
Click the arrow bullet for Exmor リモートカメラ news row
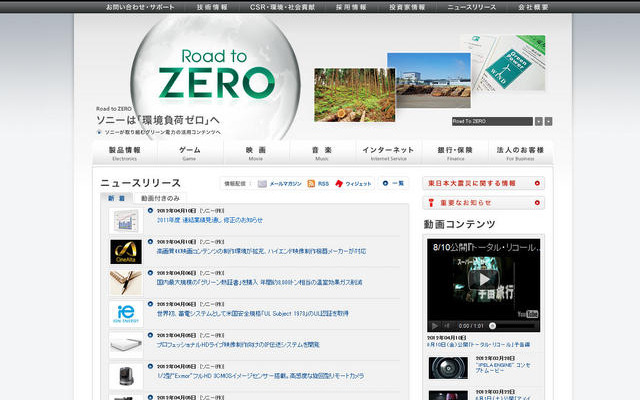pyautogui.click(x=150, y=367)
